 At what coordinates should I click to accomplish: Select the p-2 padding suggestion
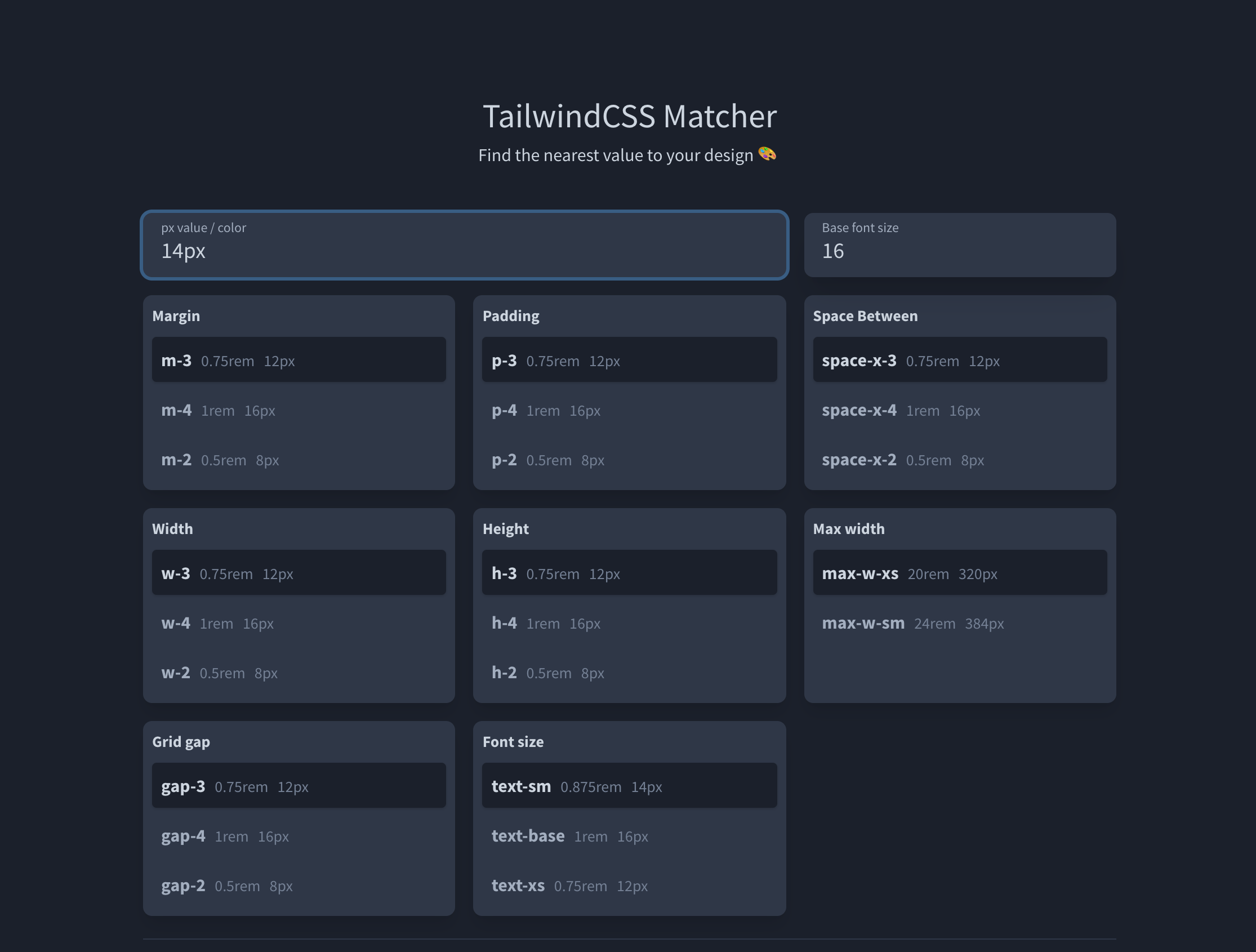point(629,460)
